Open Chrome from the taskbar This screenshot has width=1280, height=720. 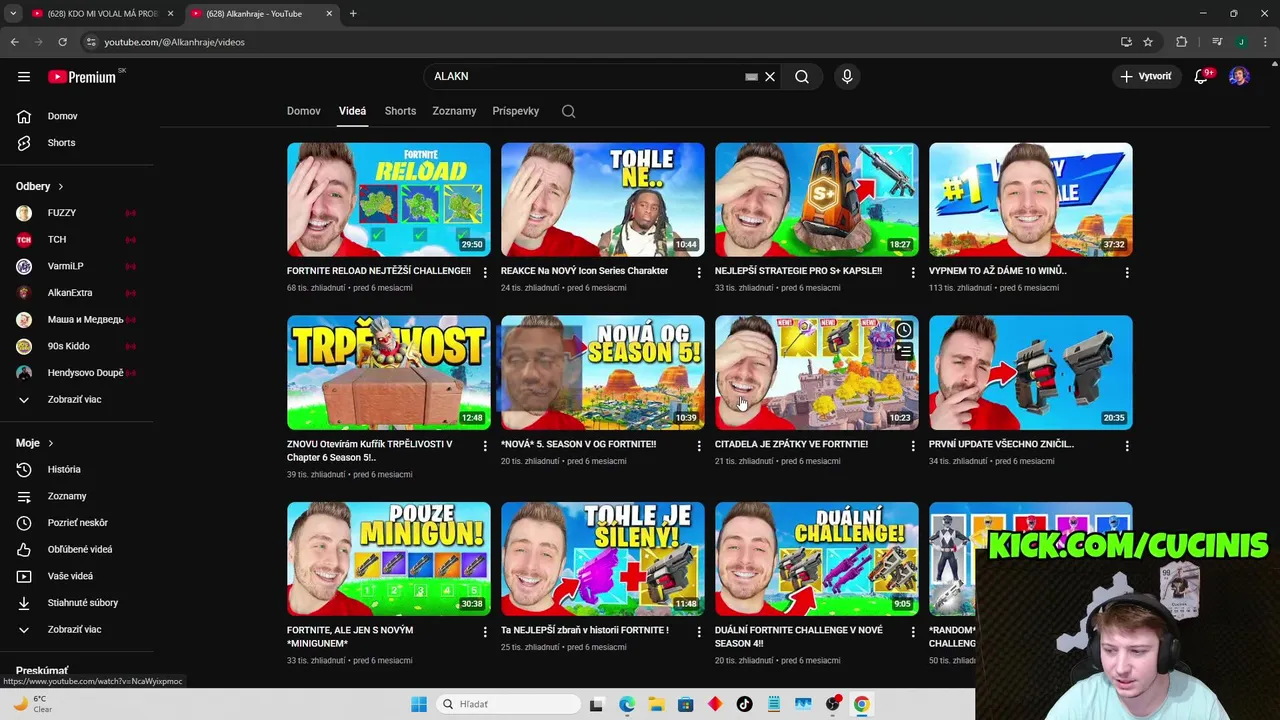[x=861, y=704]
